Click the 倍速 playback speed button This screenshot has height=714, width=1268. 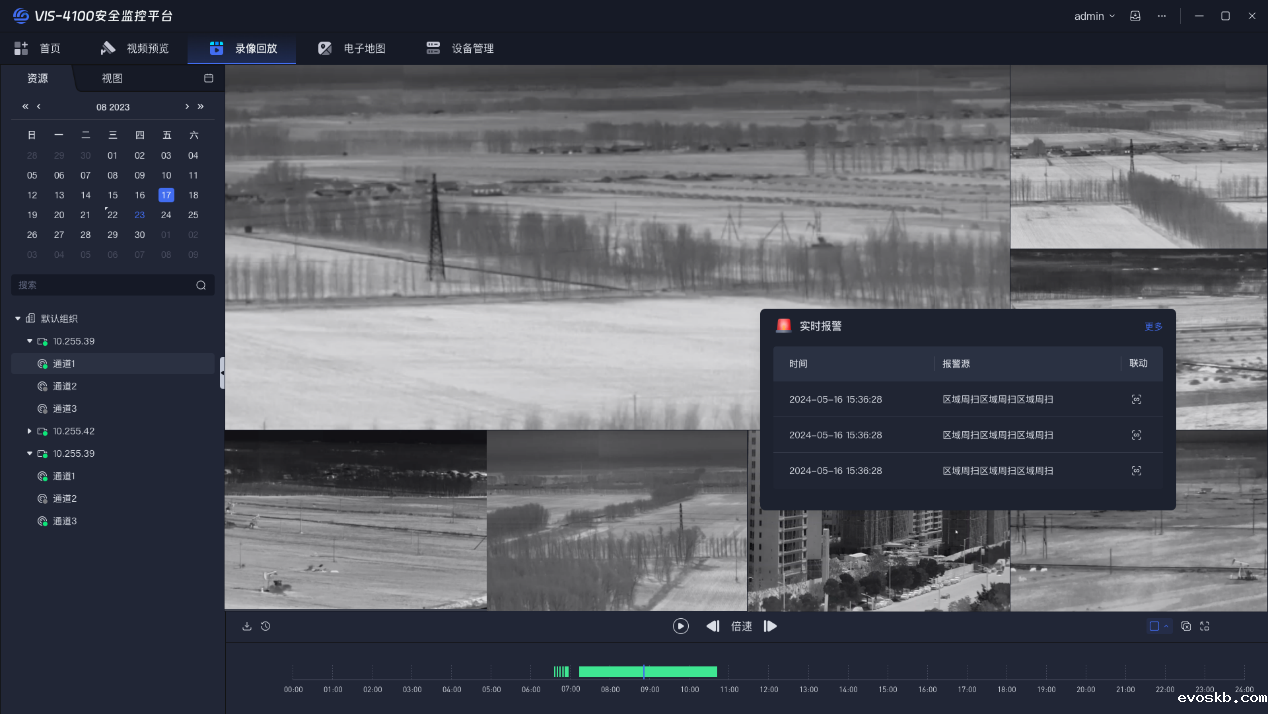[x=741, y=626]
